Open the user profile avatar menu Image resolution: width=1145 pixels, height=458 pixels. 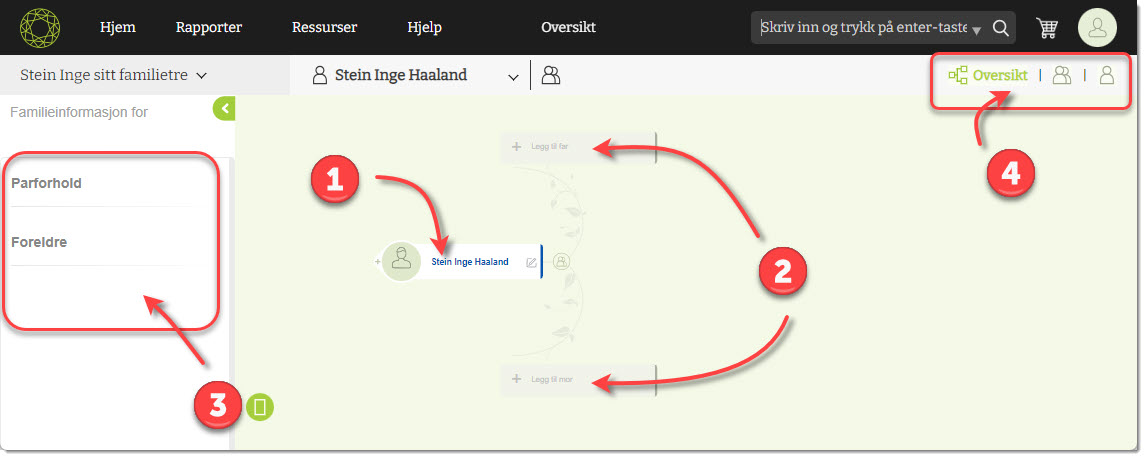pos(1097,28)
